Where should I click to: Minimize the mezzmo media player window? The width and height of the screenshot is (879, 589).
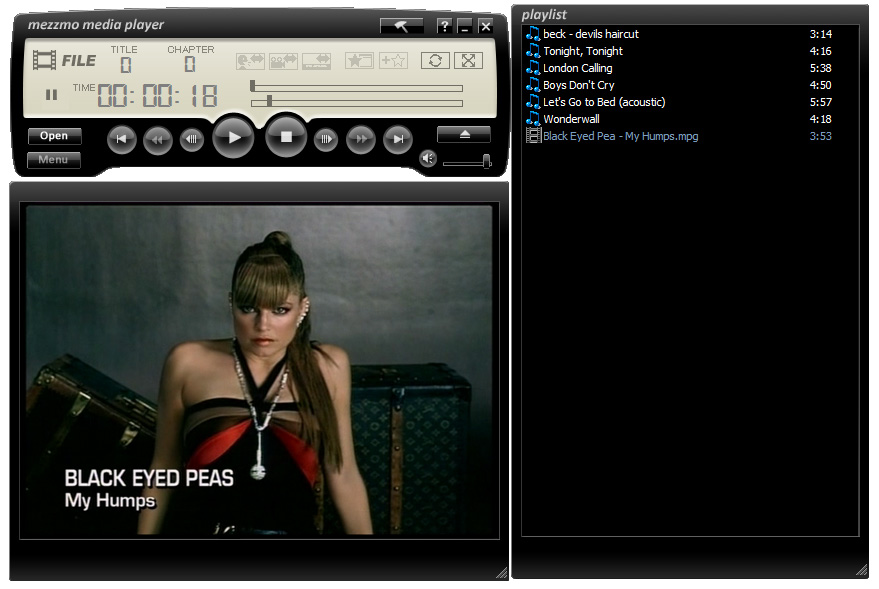465,26
